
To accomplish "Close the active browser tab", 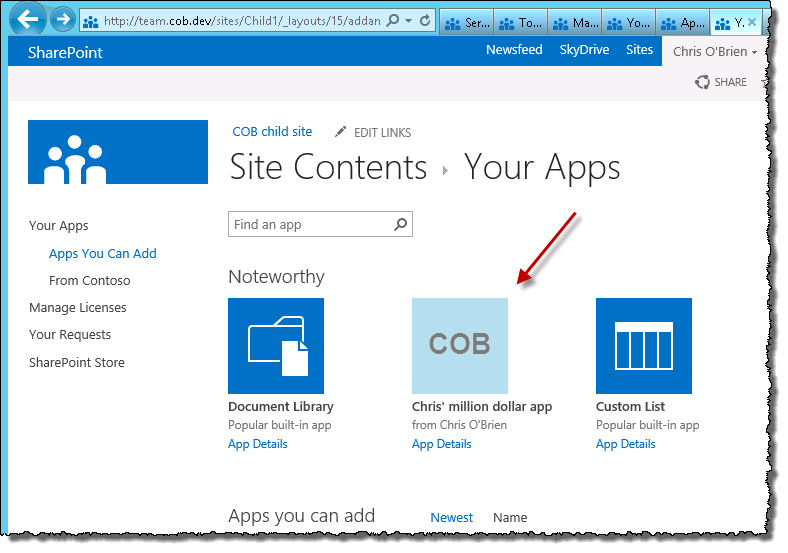I will (752, 22).
